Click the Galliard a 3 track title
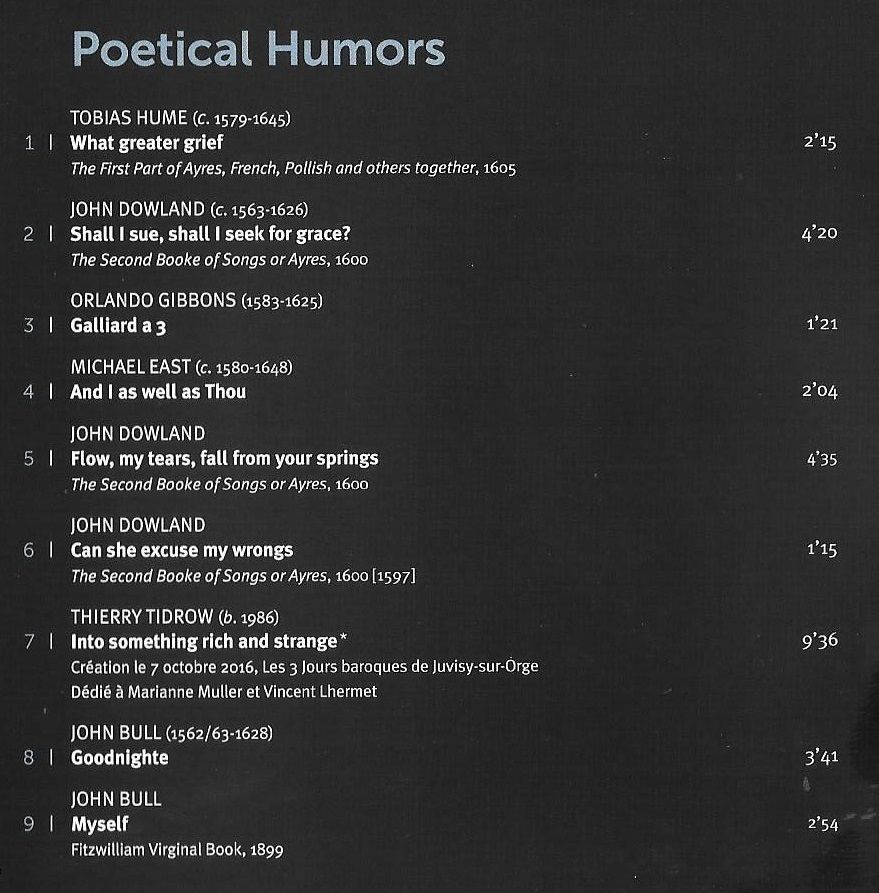879x893 pixels. coord(118,326)
